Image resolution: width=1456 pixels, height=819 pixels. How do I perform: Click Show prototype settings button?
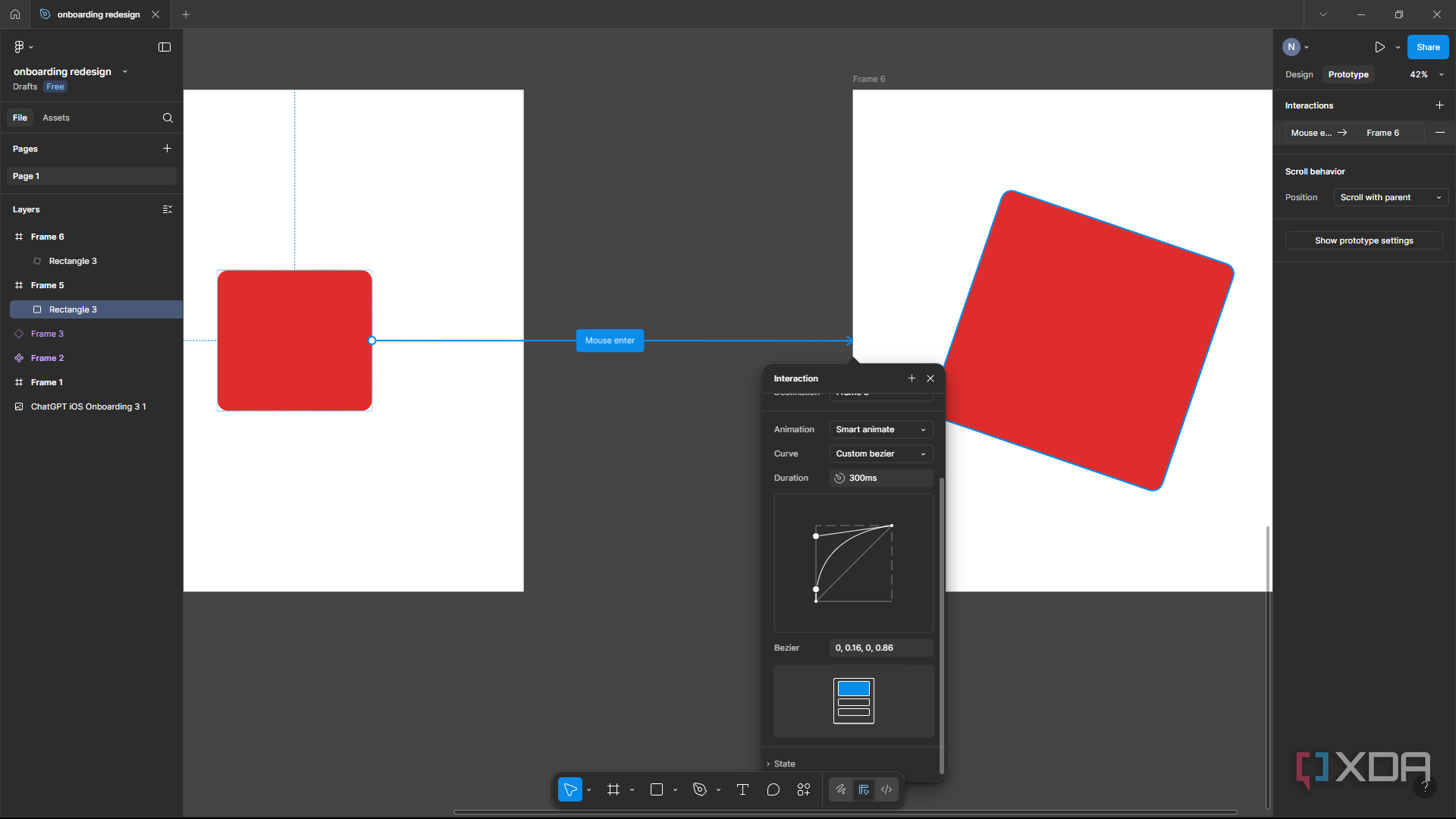coord(1363,240)
